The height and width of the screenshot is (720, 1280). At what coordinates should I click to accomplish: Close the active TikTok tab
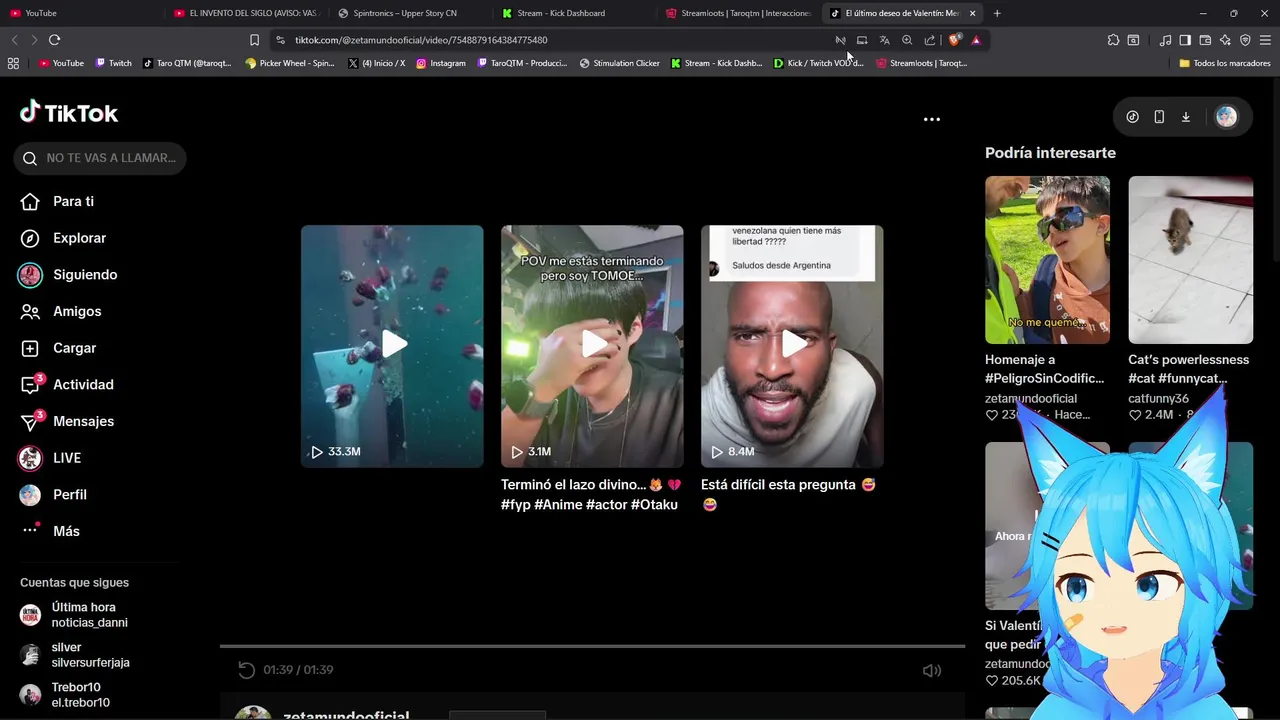[x=972, y=13]
